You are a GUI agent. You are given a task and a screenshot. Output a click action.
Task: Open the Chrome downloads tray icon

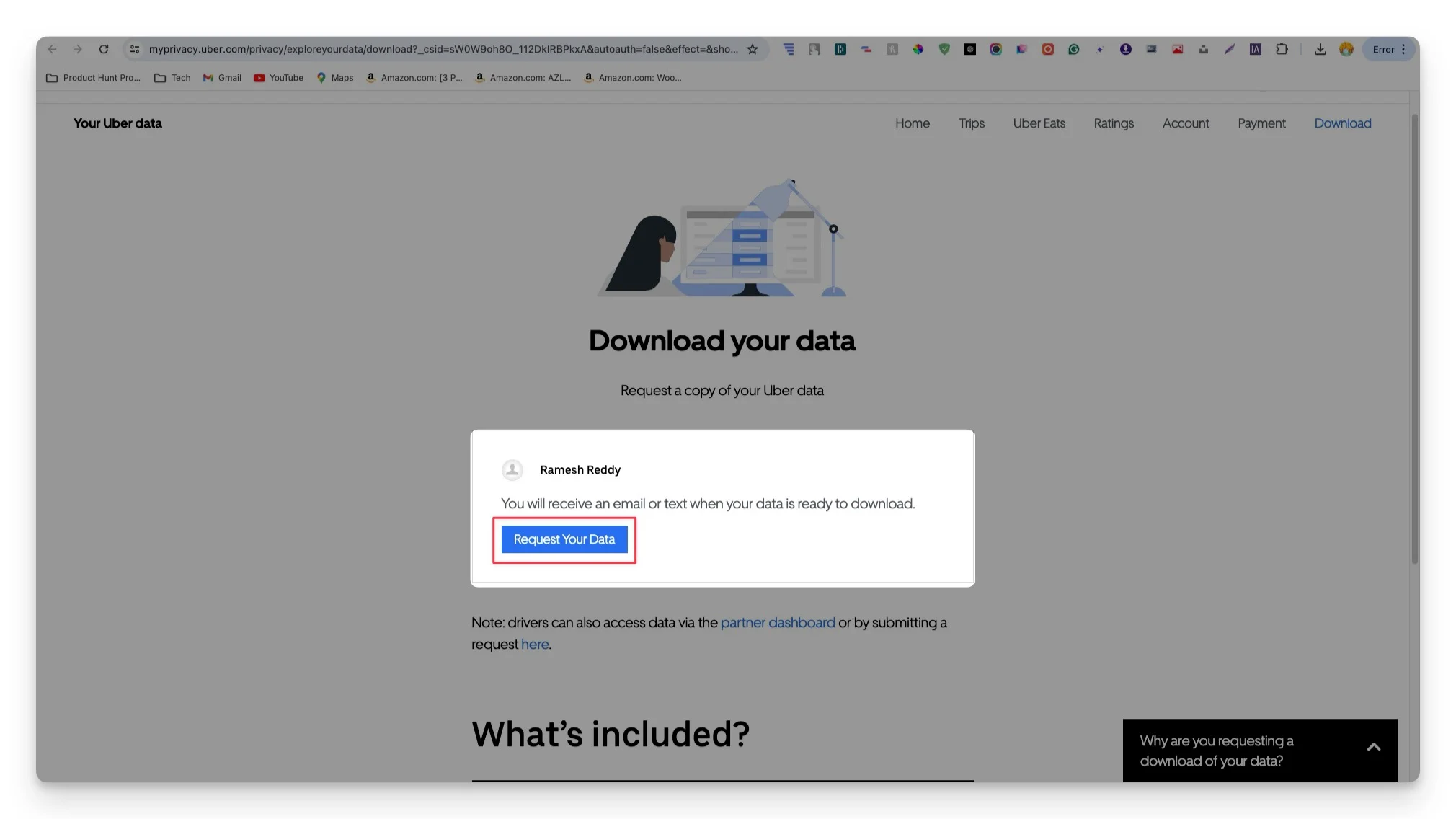1320,49
